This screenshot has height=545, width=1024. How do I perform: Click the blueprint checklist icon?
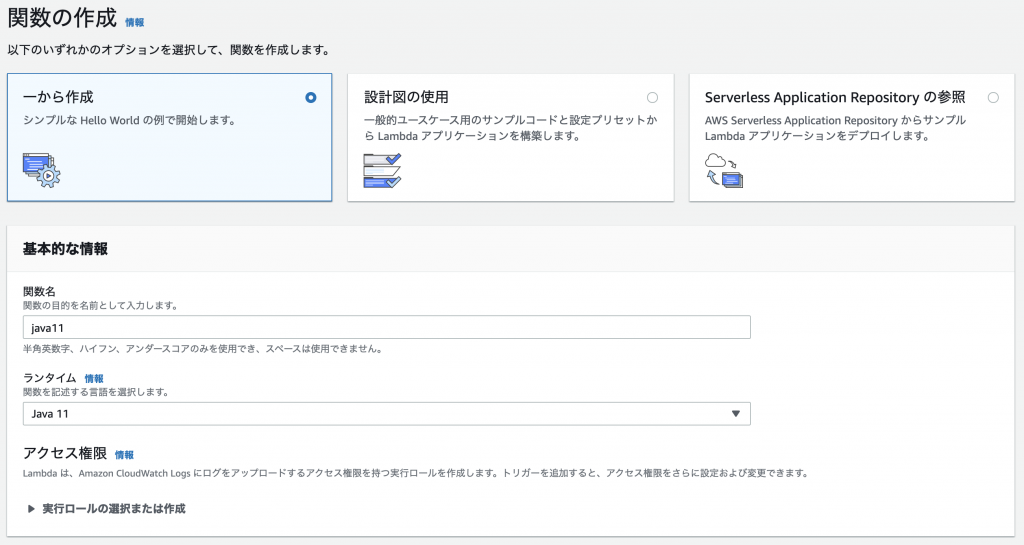pyautogui.click(x=382, y=170)
